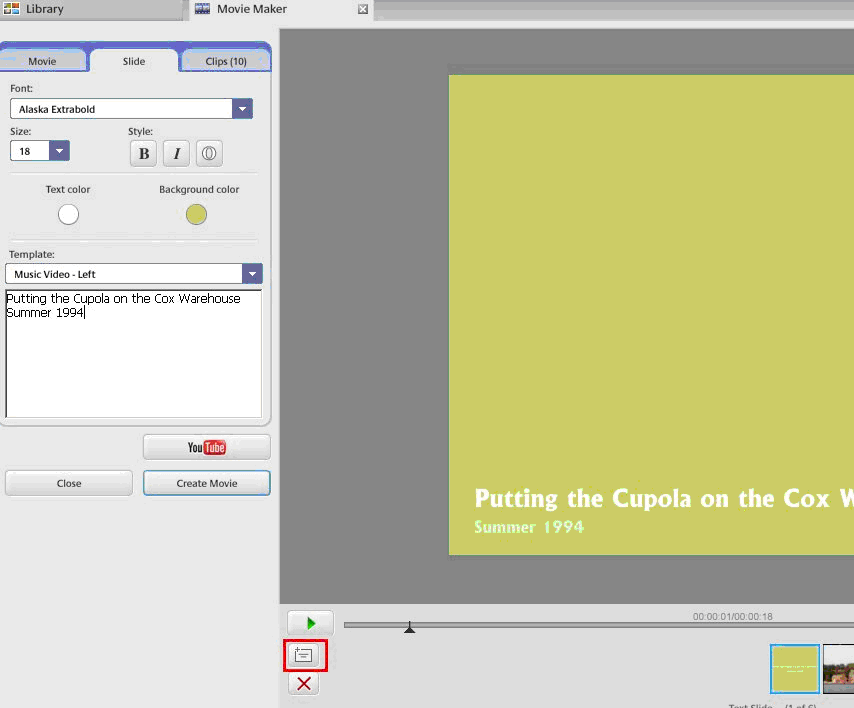854x708 pixels.
Task: Click the red X delete slide icon
Action: tap(304, 684)
